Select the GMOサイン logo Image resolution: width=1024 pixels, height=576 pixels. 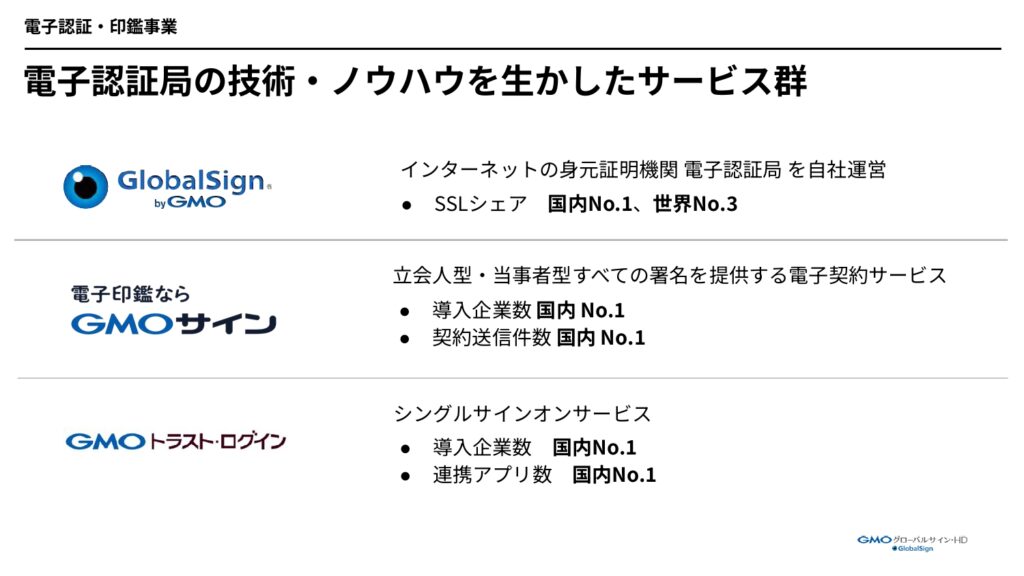[x=174, y=324]
